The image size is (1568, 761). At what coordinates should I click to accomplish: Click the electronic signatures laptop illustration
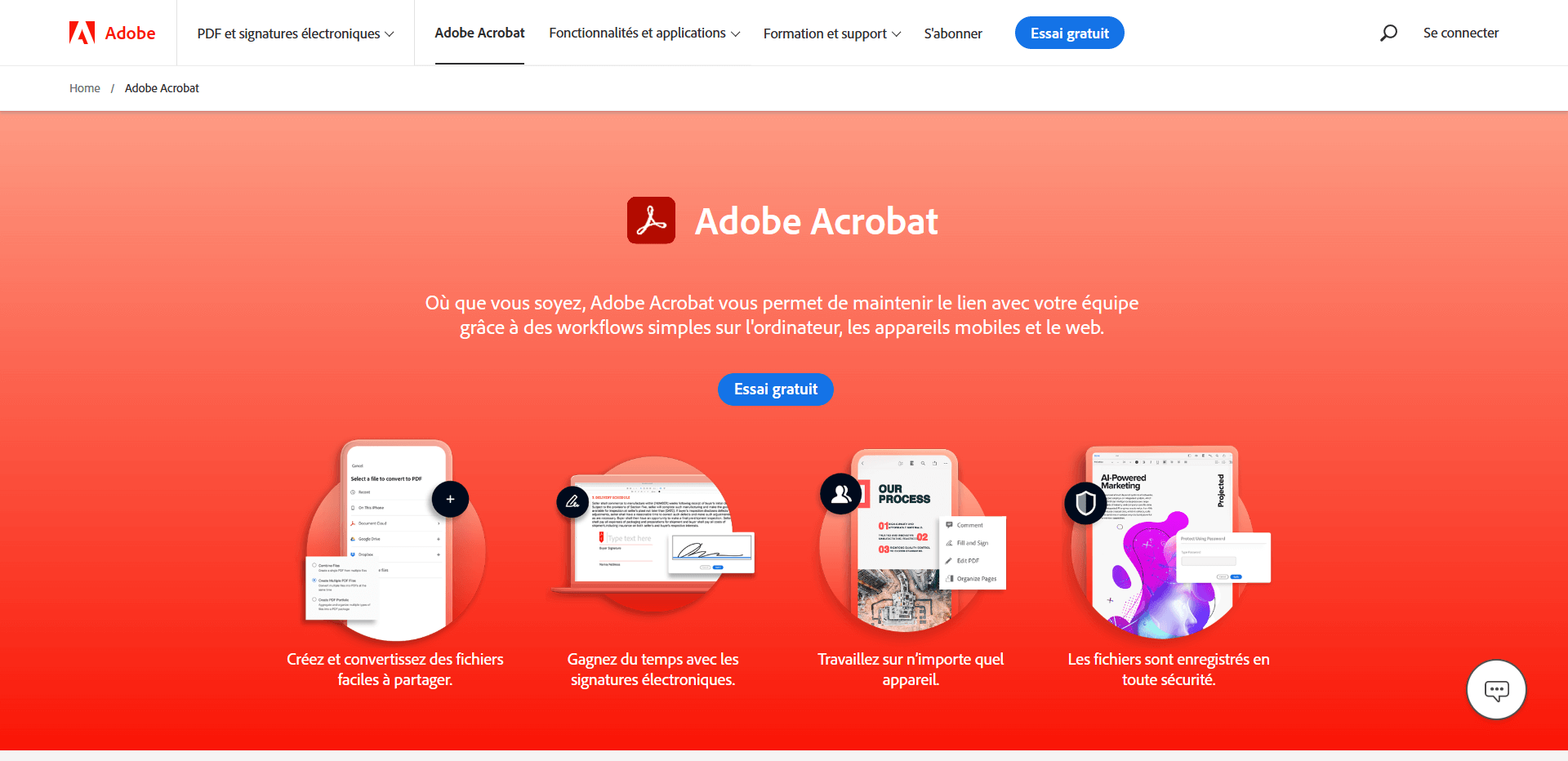pos(653,532)
